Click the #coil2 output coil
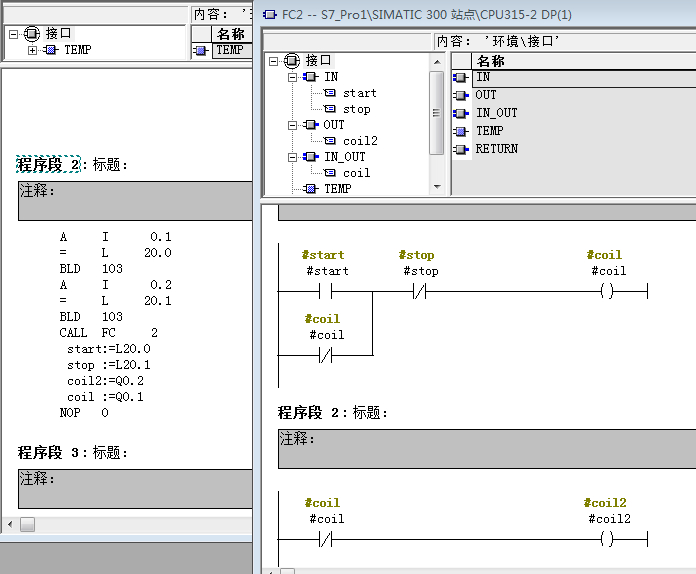 click(607, 539)
